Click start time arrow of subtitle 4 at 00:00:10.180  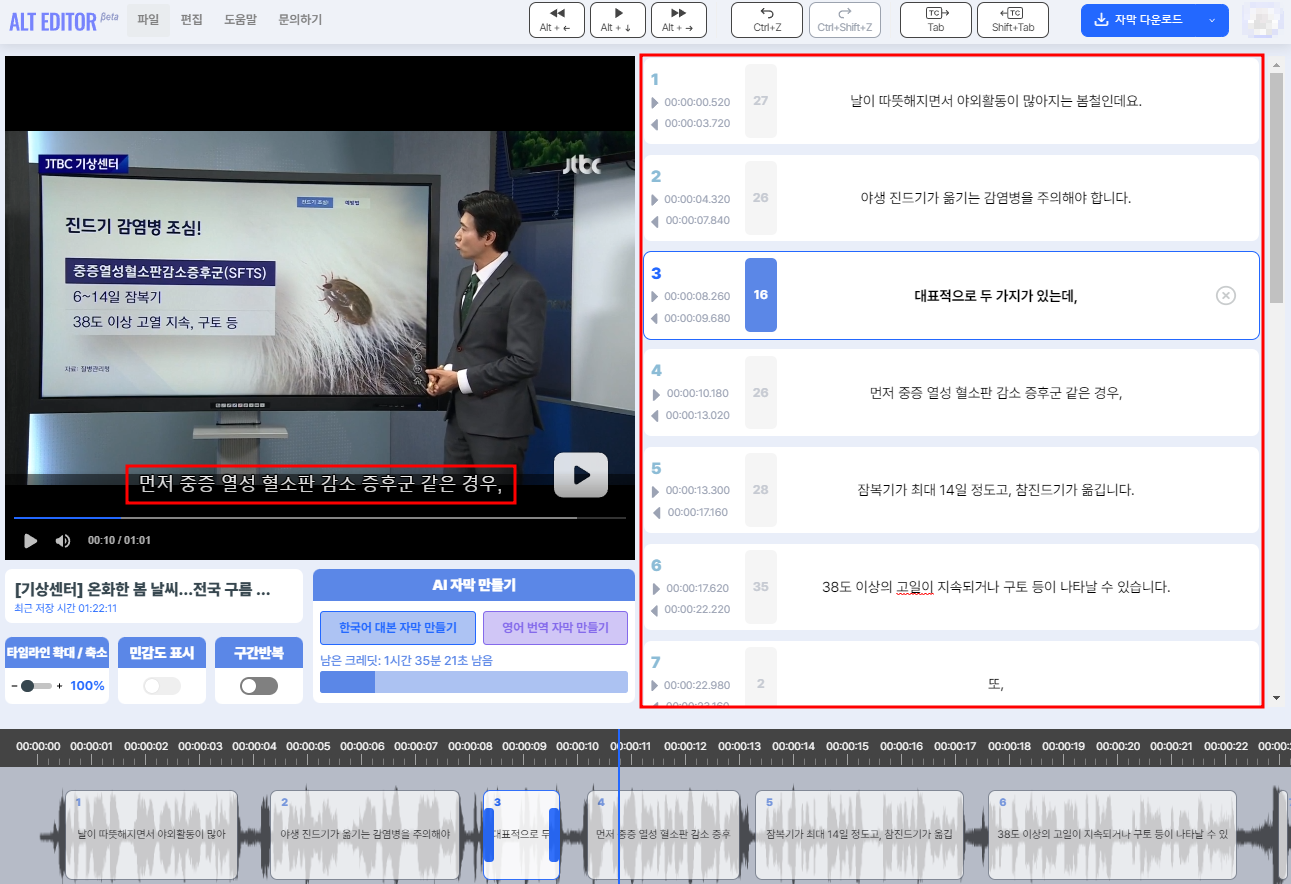[x=655, y=394]
